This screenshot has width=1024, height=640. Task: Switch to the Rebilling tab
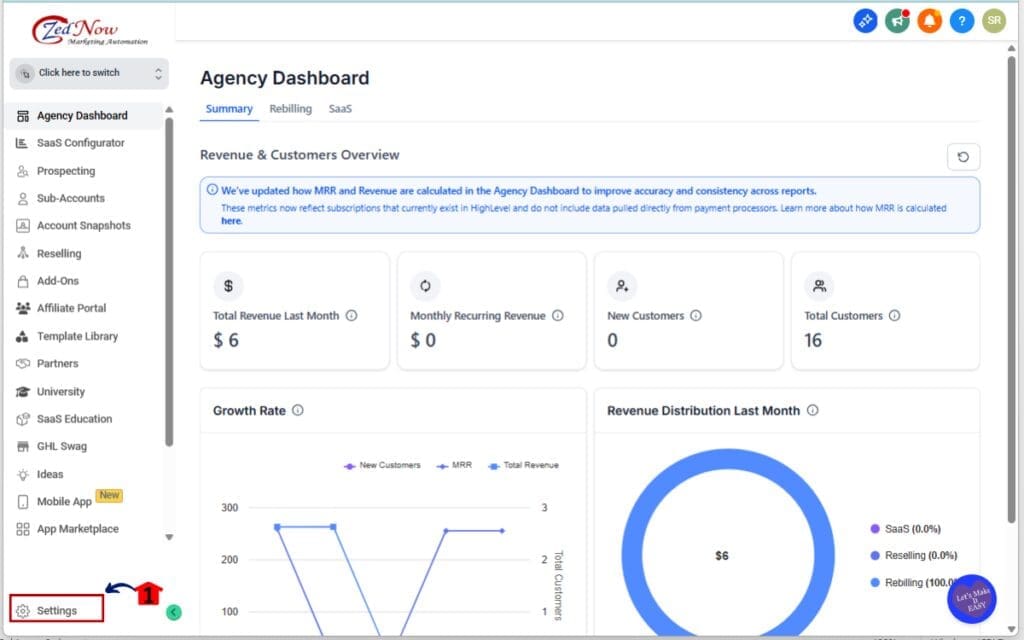pyautogui.click(x=290, y=109)
